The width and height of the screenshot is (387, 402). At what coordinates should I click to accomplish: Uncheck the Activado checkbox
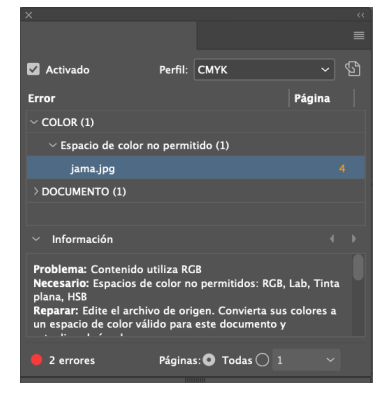click(x=33, y=69)
